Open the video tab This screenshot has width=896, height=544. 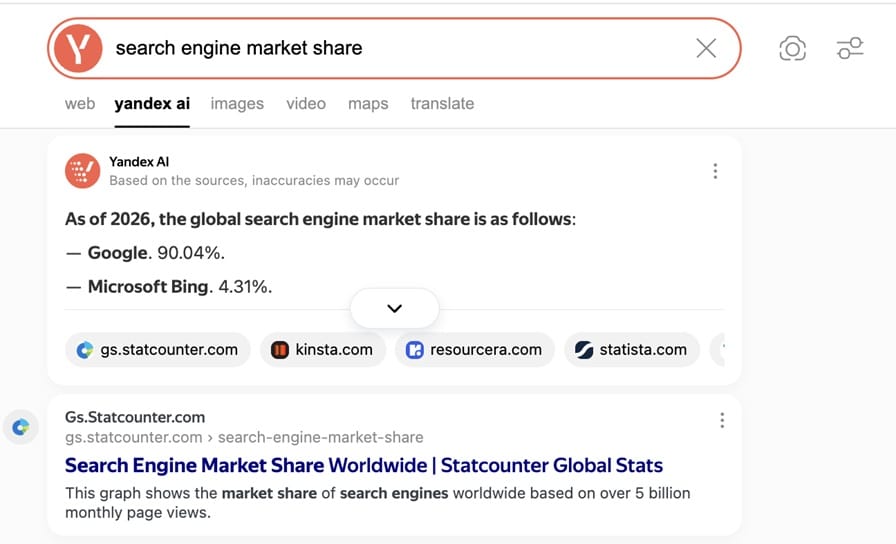coord(306,104)
